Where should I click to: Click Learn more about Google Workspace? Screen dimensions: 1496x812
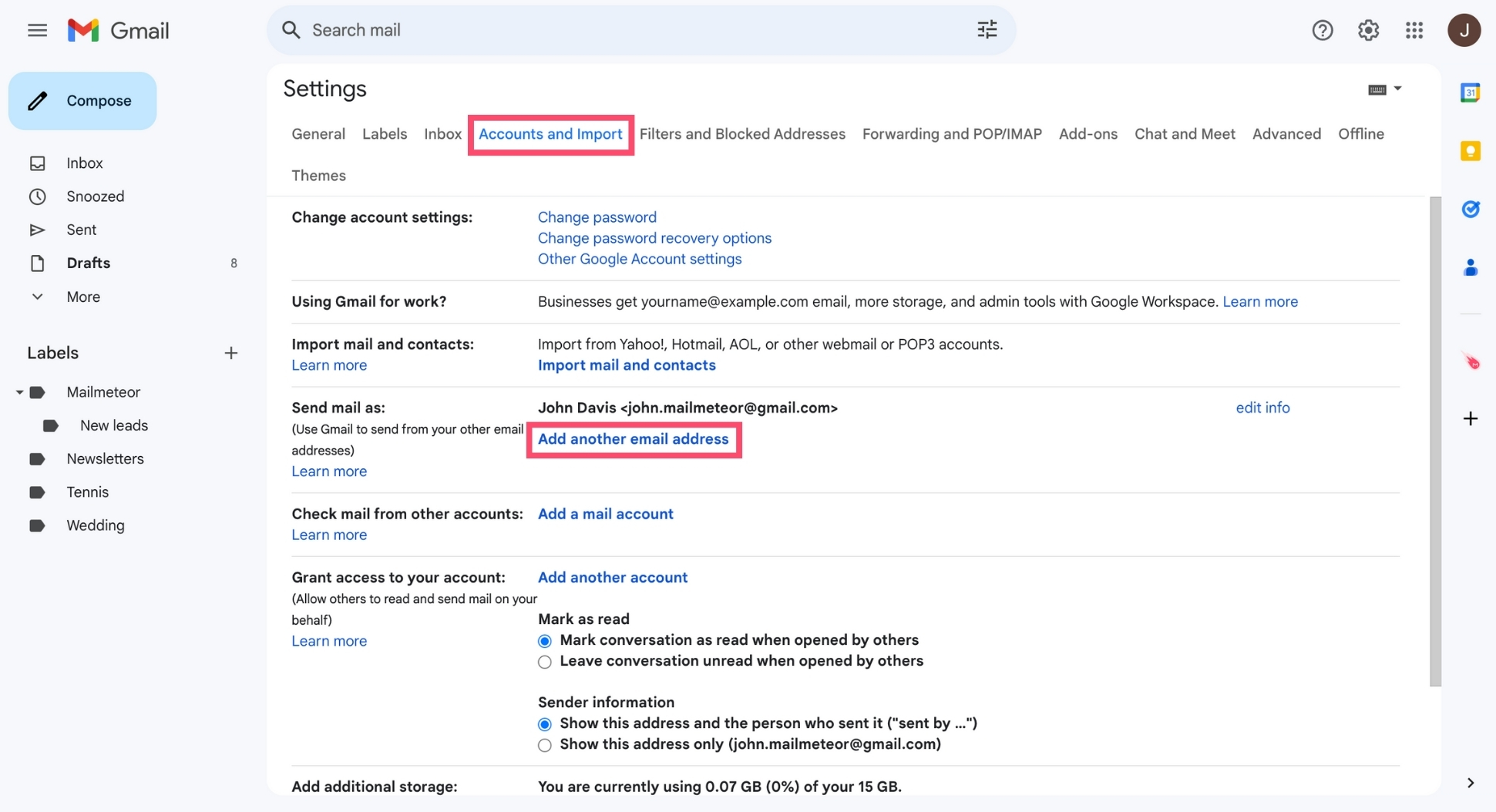1259,301
